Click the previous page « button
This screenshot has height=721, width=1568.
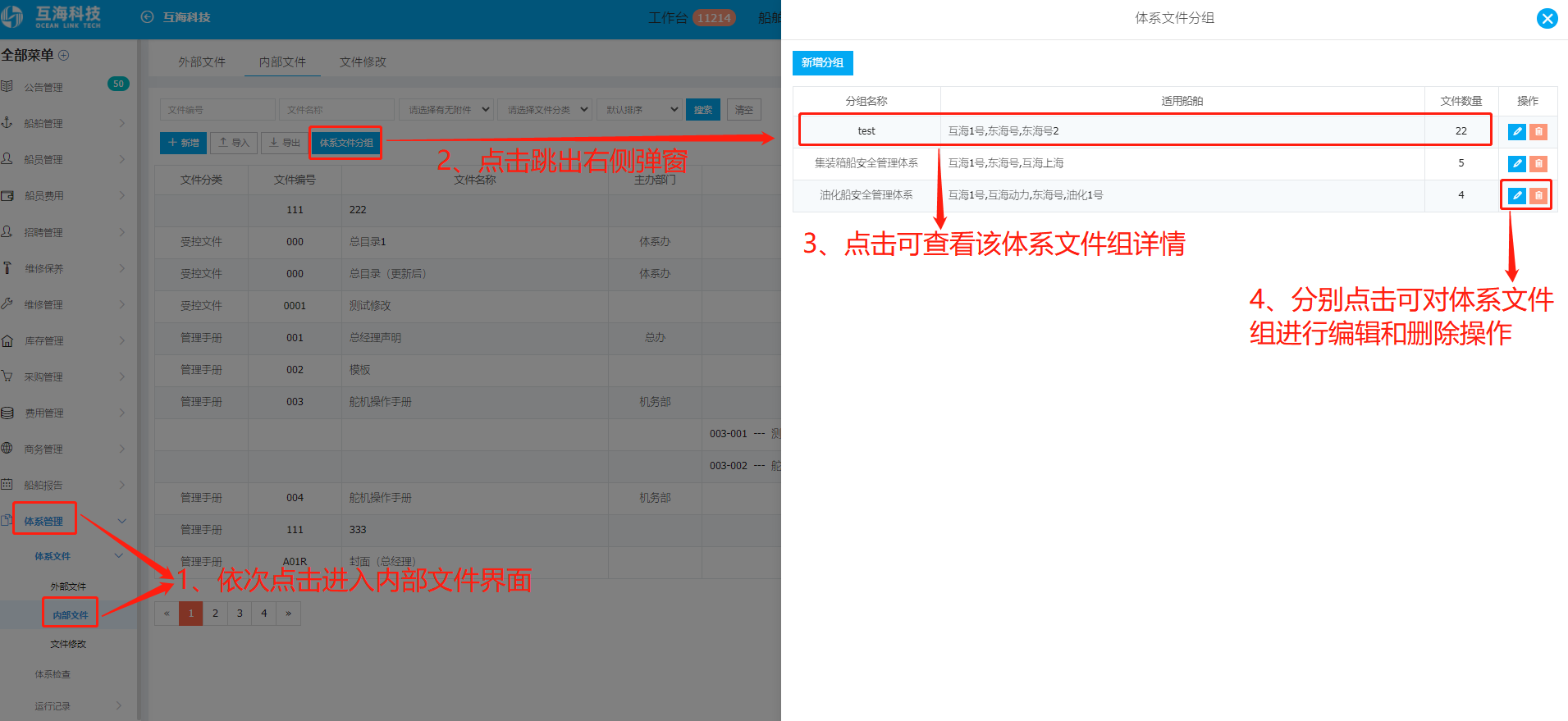(167, 614)
